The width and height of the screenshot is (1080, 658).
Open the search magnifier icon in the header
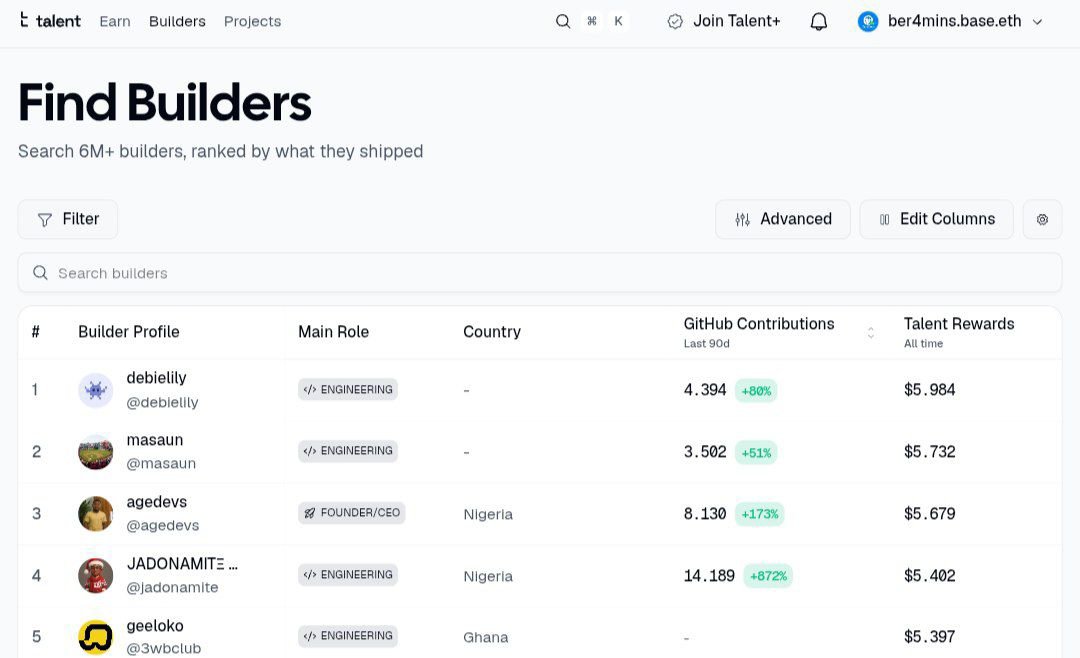(x=563, y=21)
